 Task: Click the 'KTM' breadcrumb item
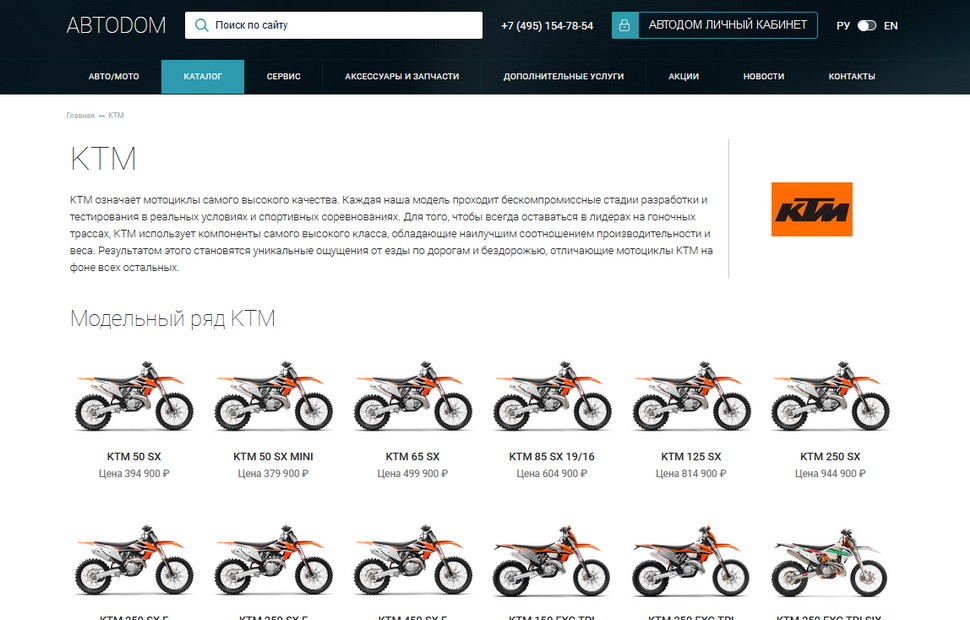pos(116,116)
